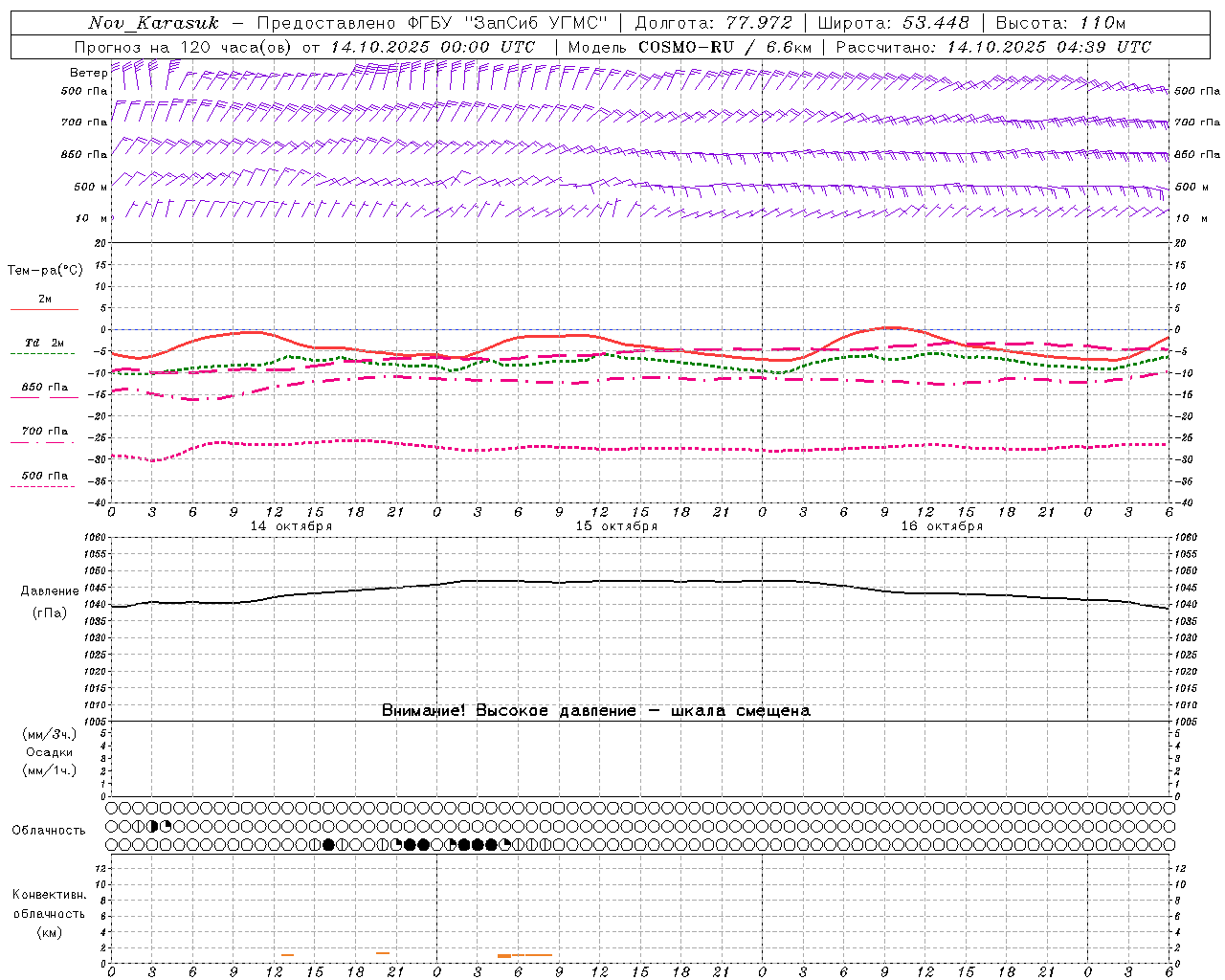The height and width of the screenshot is (980, 1225).
Task: Click the '14 октября' date label
Action: 292,526
